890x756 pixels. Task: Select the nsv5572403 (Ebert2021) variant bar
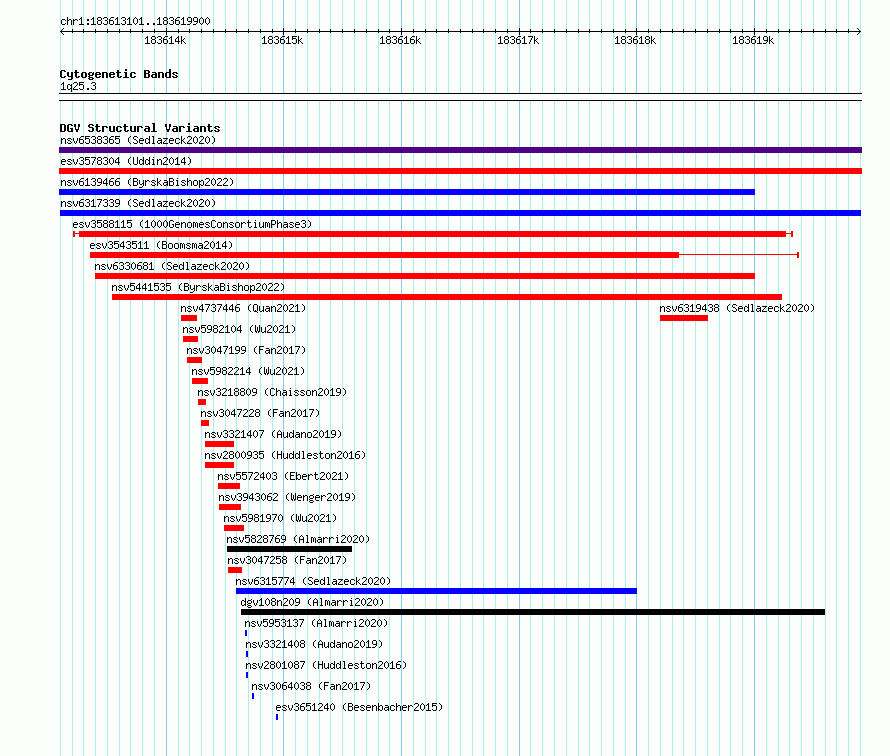[229, 486]
